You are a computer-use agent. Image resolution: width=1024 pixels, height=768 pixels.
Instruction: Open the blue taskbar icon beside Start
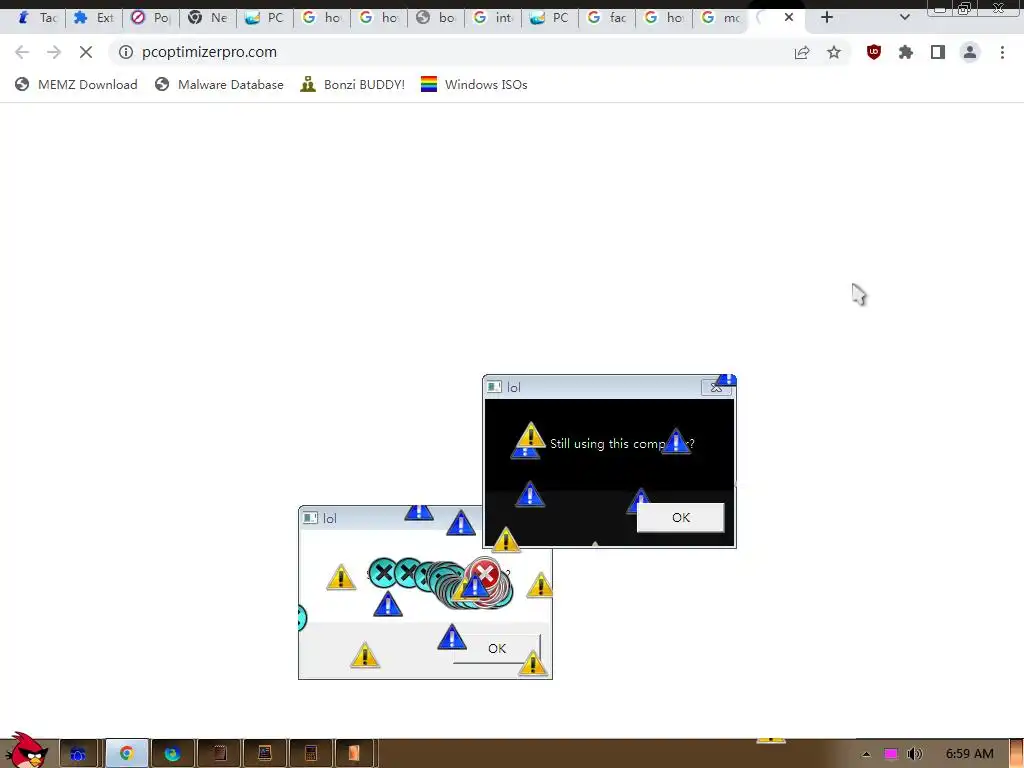tap(78, 754)
